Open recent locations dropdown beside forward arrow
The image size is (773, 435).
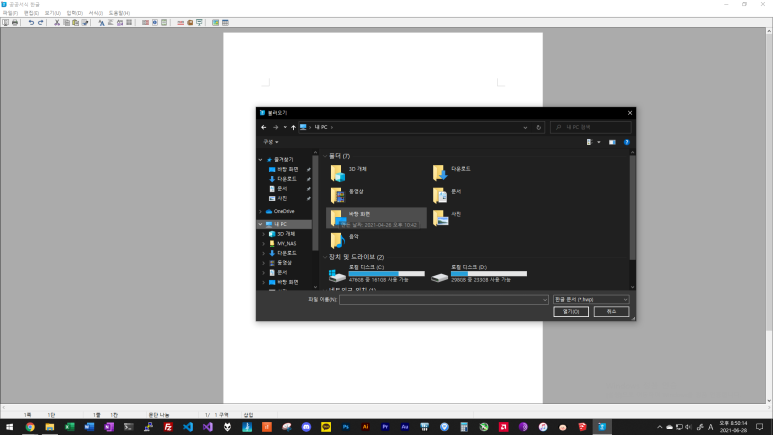pos(285,127)
